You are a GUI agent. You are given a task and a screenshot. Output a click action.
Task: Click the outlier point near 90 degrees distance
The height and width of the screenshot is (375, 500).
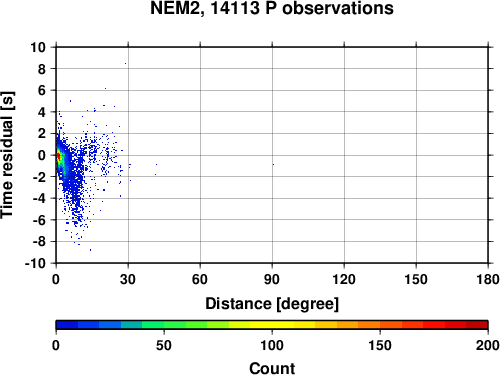click(x=273, y=164)
